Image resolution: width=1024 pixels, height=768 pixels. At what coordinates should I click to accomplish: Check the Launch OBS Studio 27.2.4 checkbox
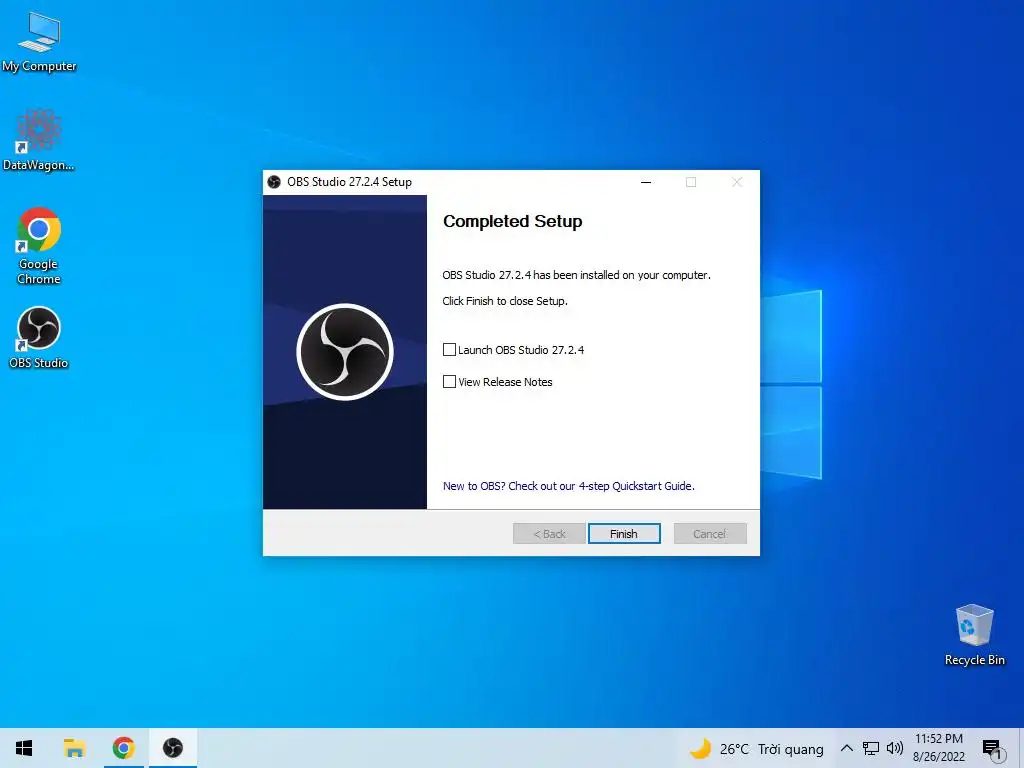tap(449, 349)
